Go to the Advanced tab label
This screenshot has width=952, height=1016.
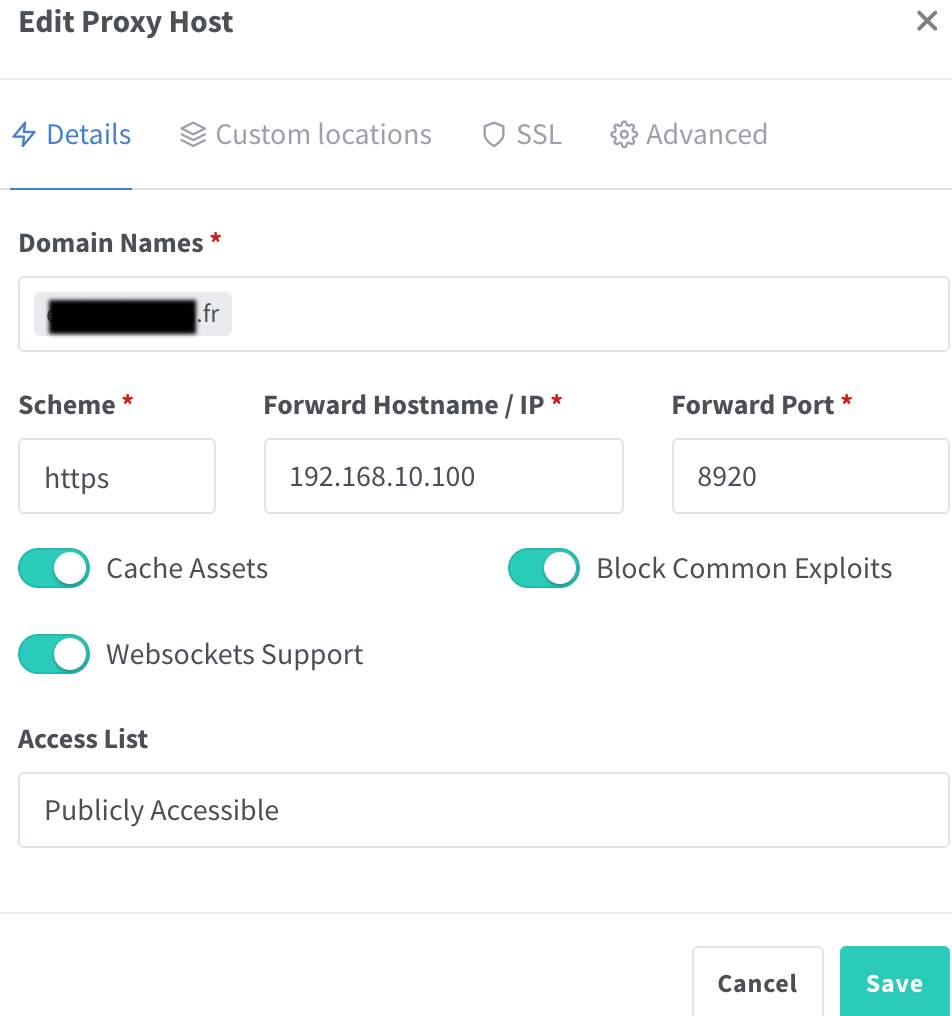tap(707, 135)
